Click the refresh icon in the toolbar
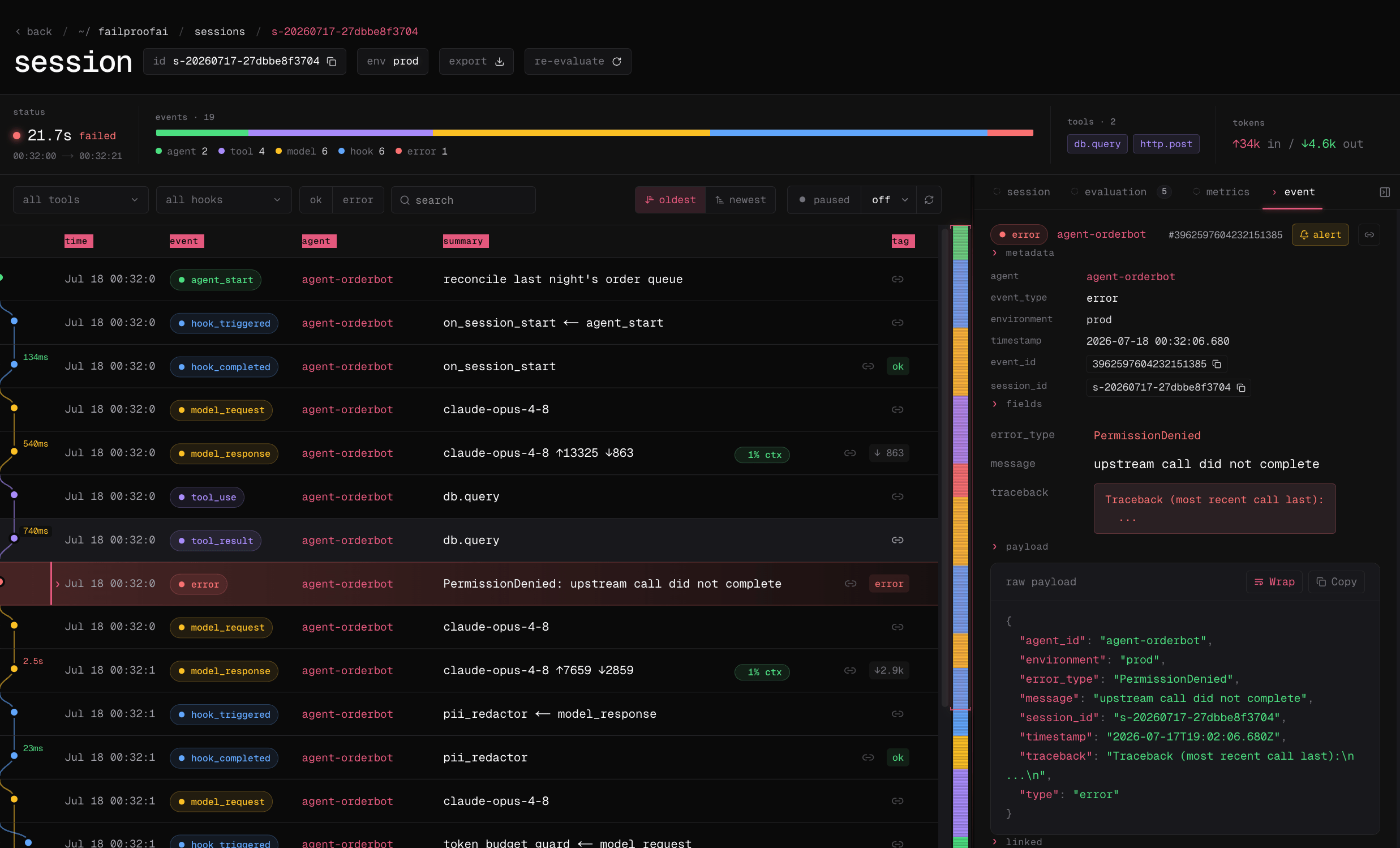Viewport: 1400px width, 848px height. pyautogui.click(x=929, y=200)
